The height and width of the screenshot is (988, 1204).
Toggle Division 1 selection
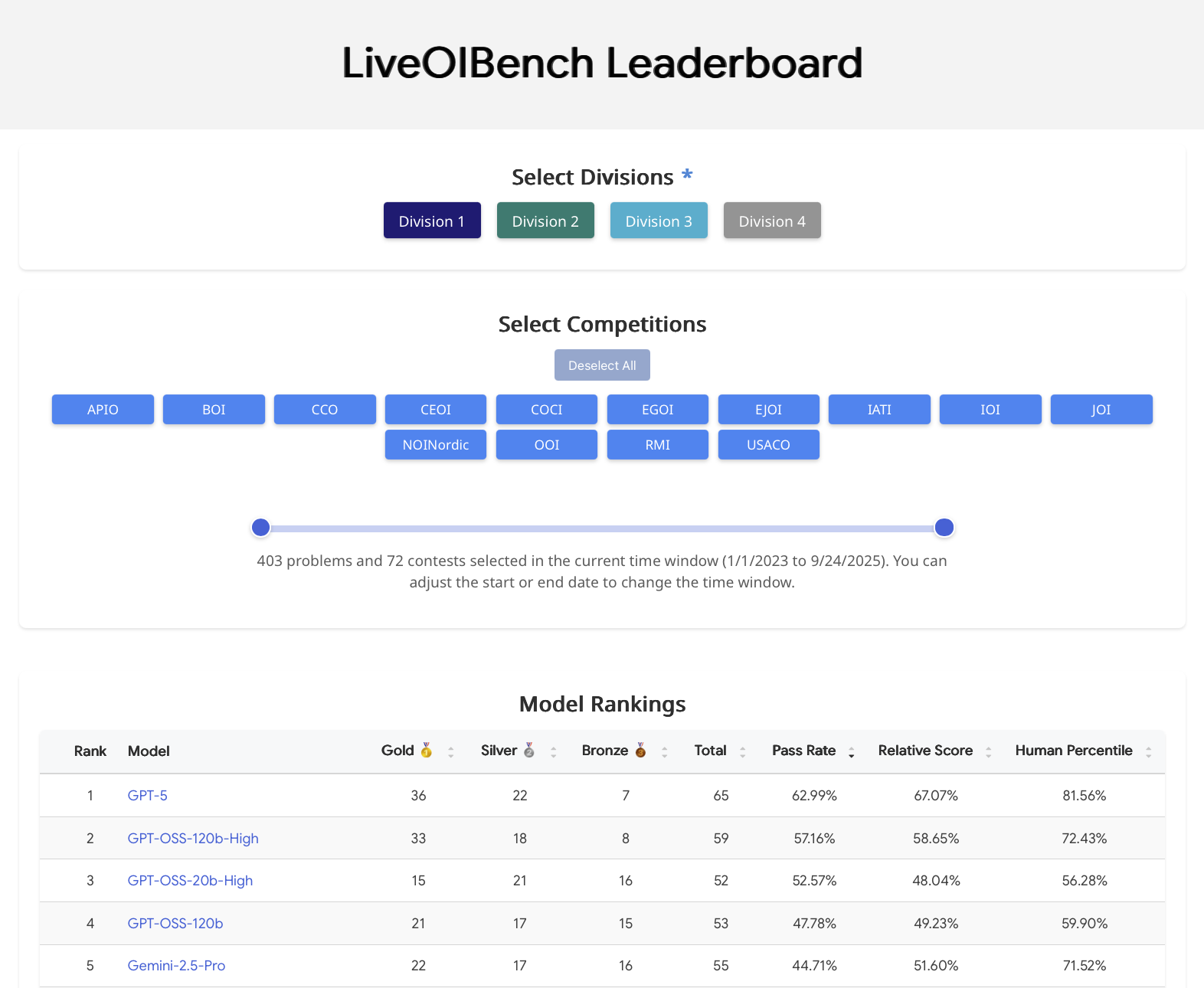(x=432, y=221)
